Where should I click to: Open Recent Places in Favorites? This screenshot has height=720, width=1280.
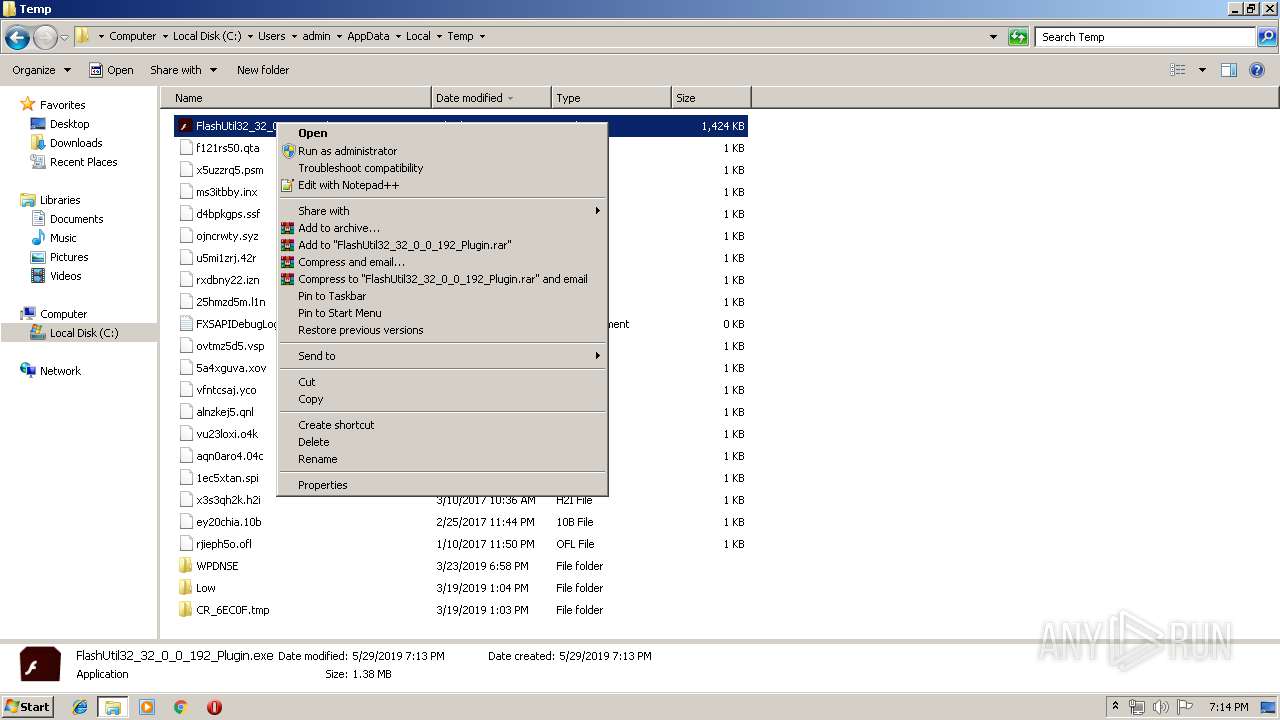pyautogui.click(x=83, y=162)
